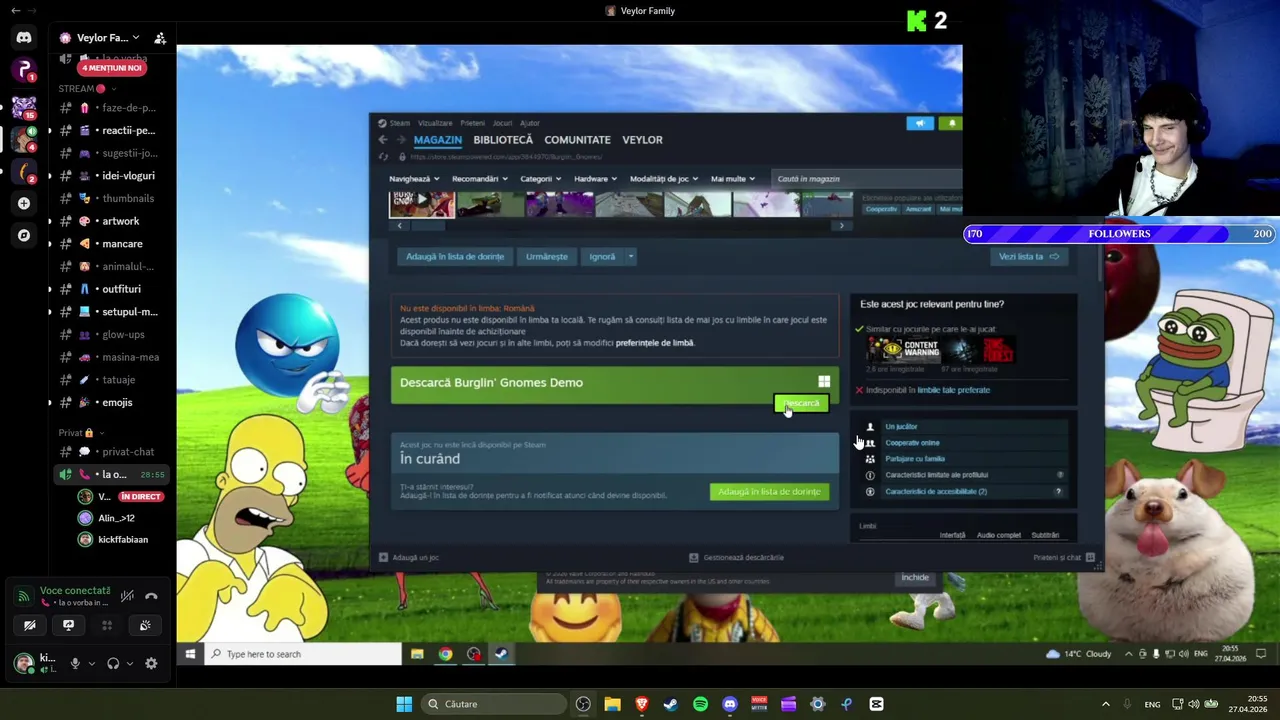Open the thumbnails channel
1280x720 pixels.
click(112, 198)
